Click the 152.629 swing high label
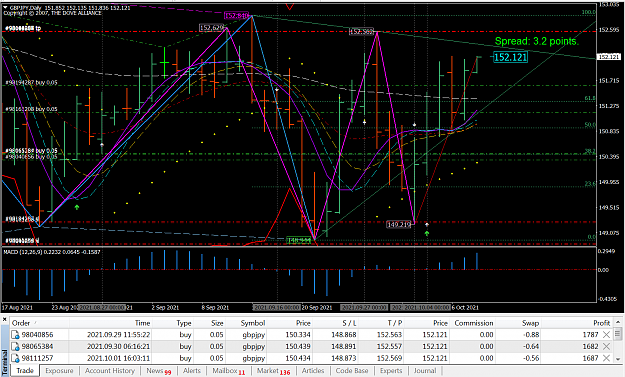Screen dimensions: 625x377 [x=212, y=28]
